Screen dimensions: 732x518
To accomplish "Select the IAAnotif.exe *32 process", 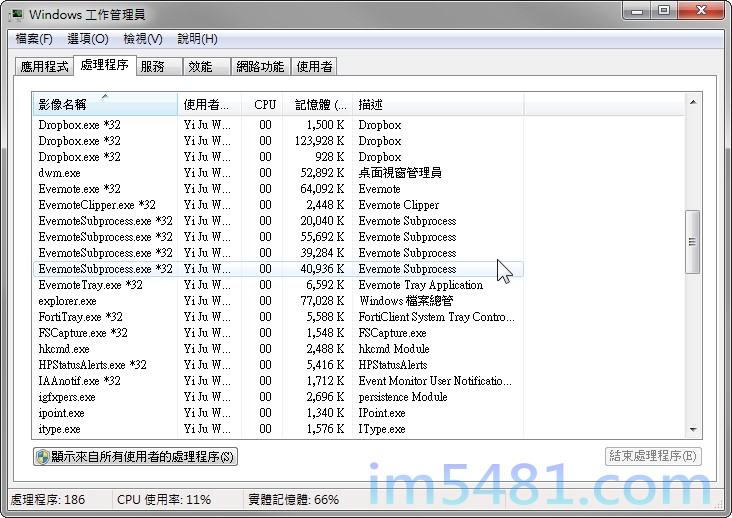I will click(x=278, y=381).
